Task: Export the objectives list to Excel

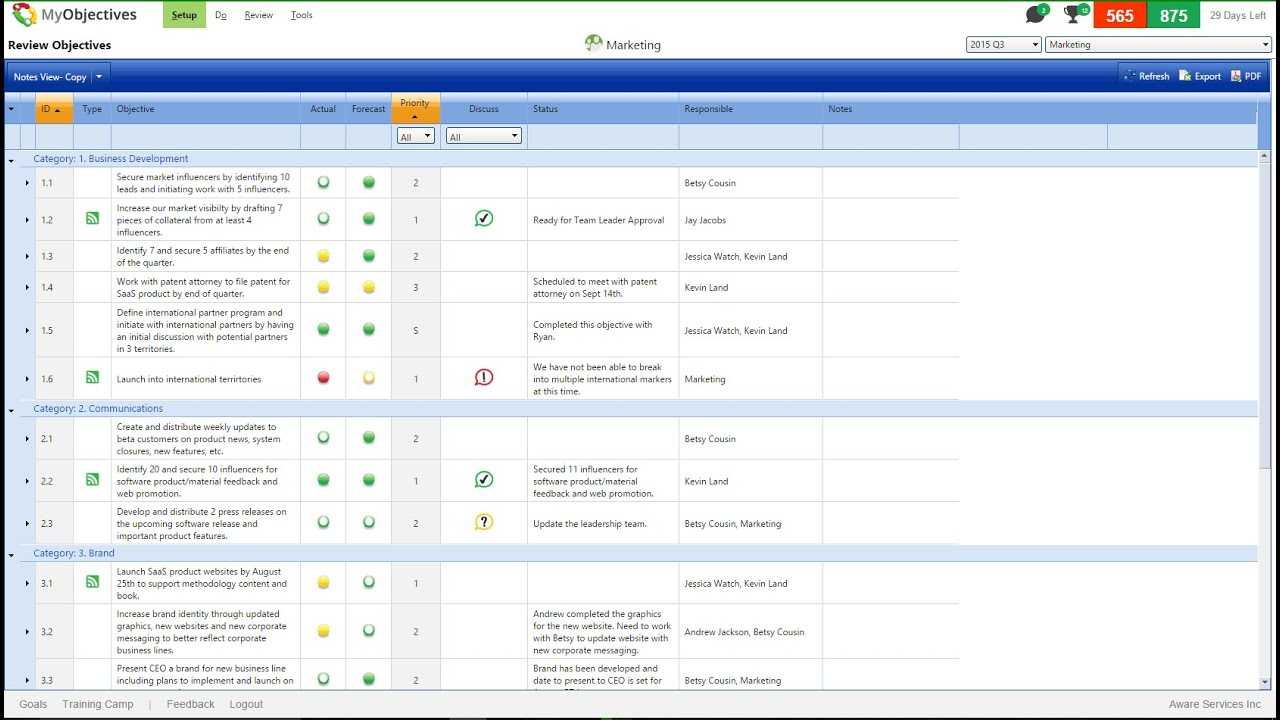Action: point(1199,75)
